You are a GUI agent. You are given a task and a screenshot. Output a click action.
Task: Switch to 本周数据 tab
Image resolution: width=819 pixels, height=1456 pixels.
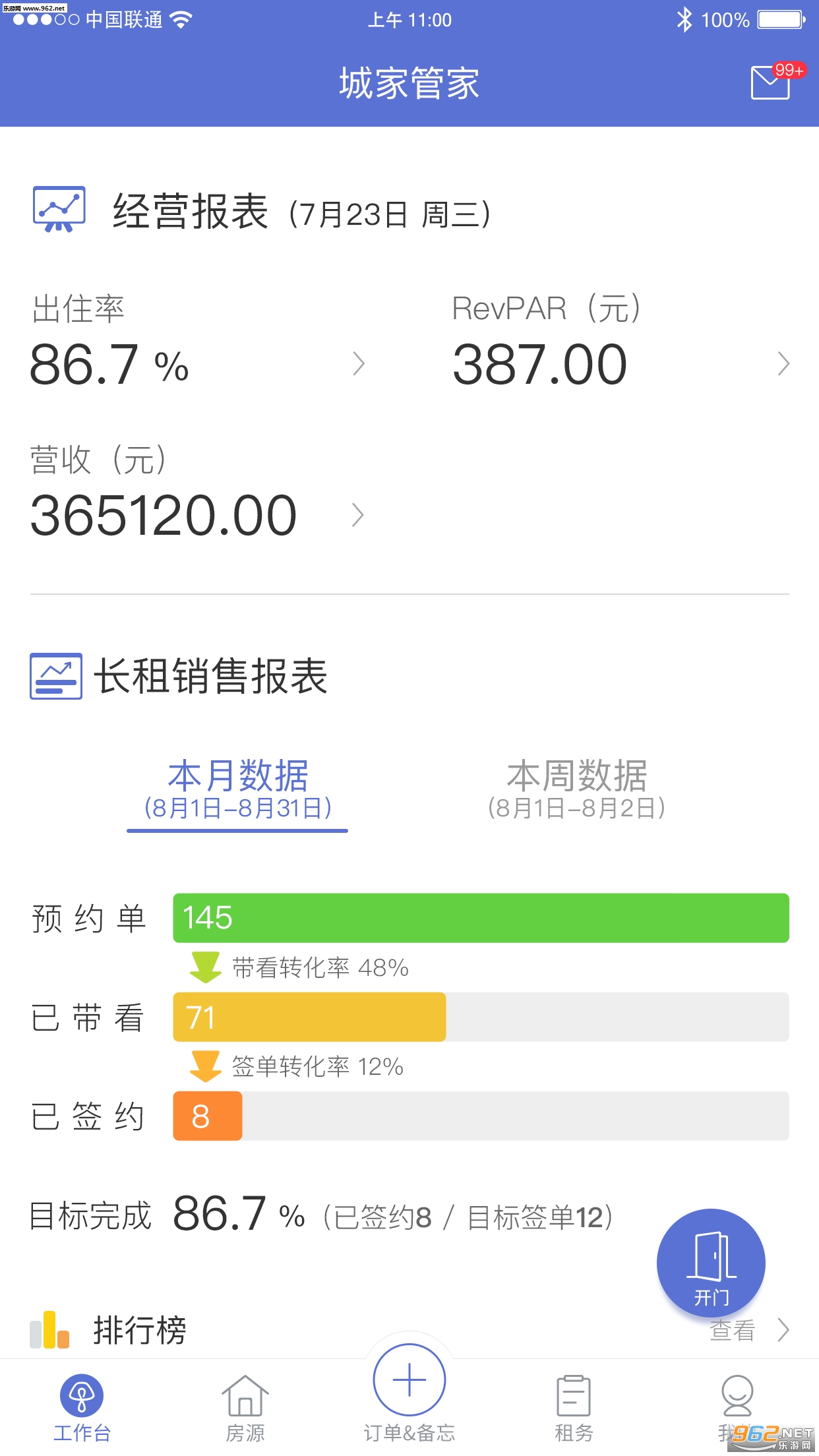coord(576,789)
